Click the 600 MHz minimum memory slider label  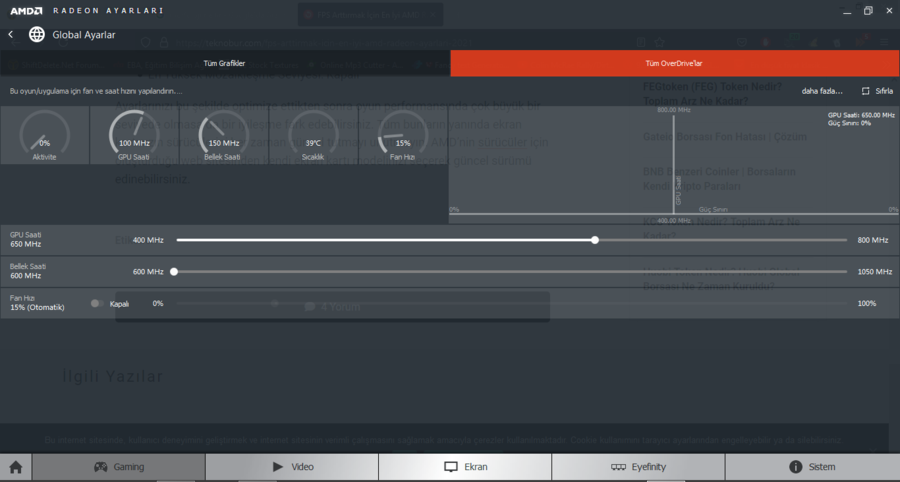(x=148, y=271)
